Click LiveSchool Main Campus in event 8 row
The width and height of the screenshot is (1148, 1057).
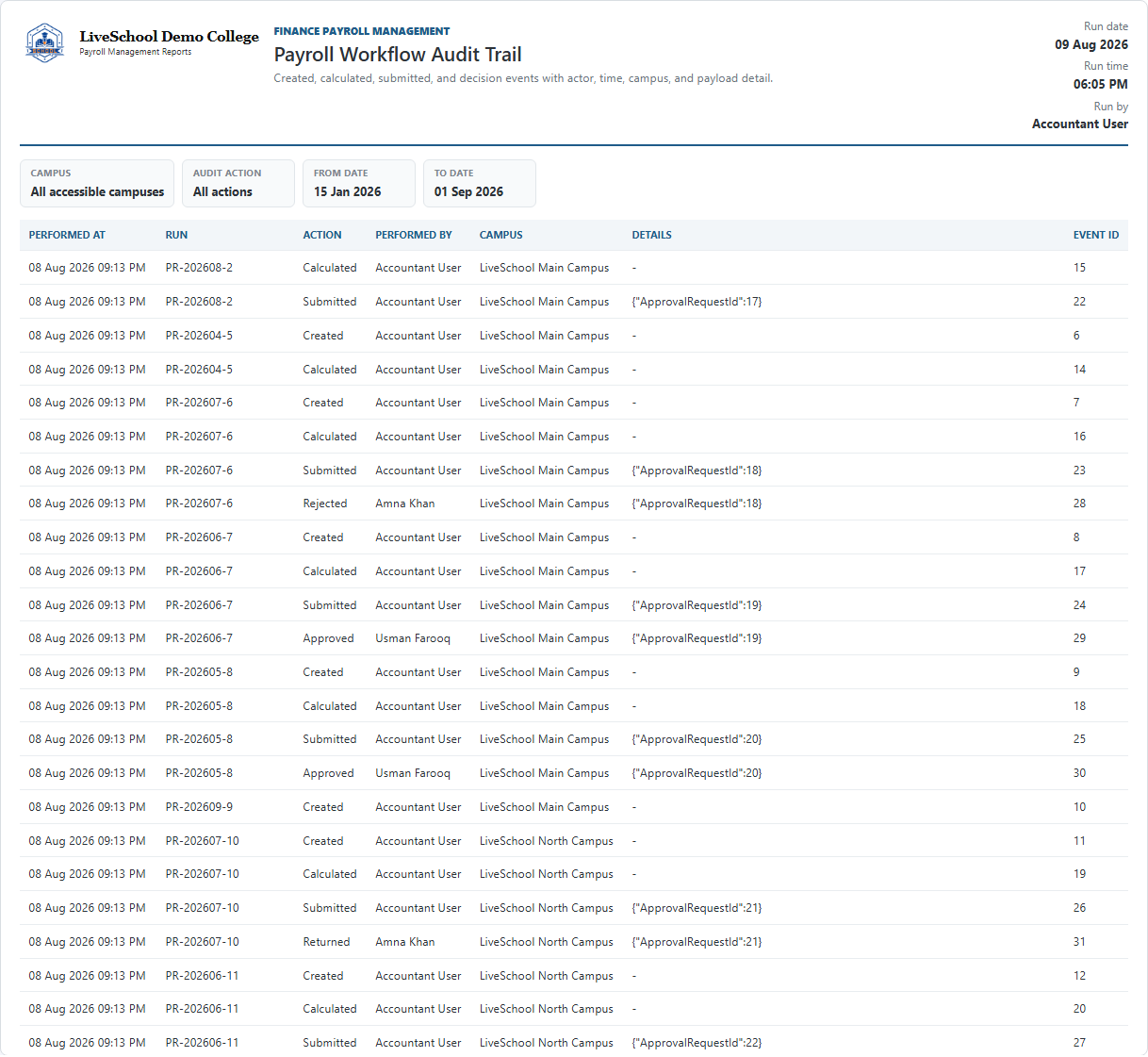(x=545, y=537)
